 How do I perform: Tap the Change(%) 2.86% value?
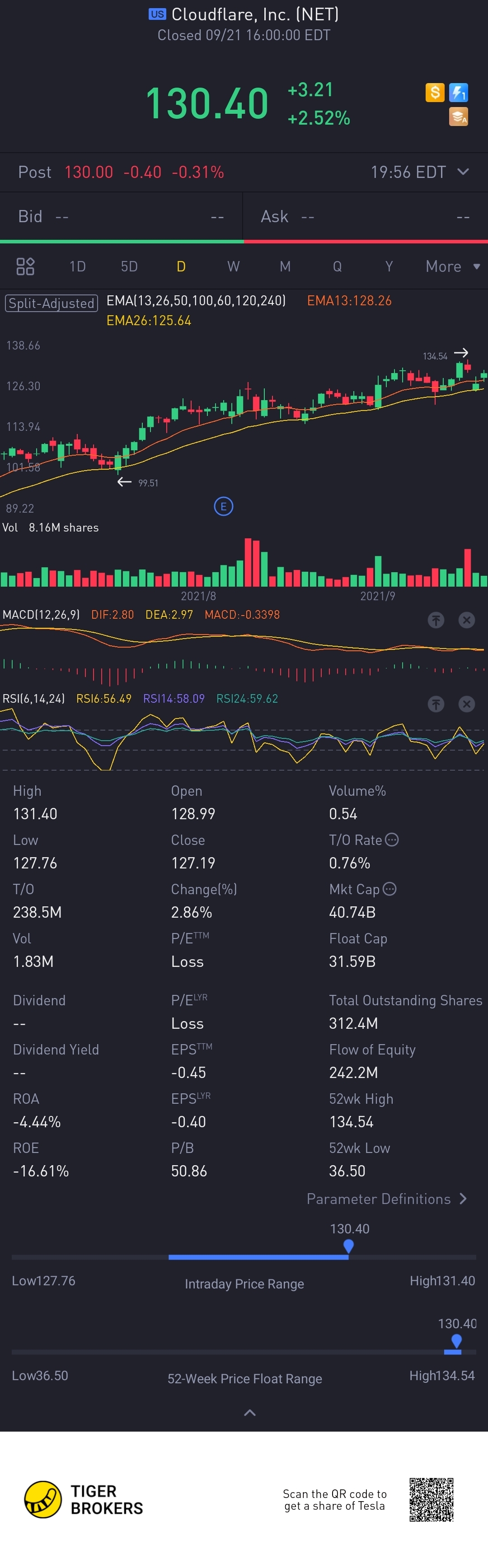(x=191, y=912)
